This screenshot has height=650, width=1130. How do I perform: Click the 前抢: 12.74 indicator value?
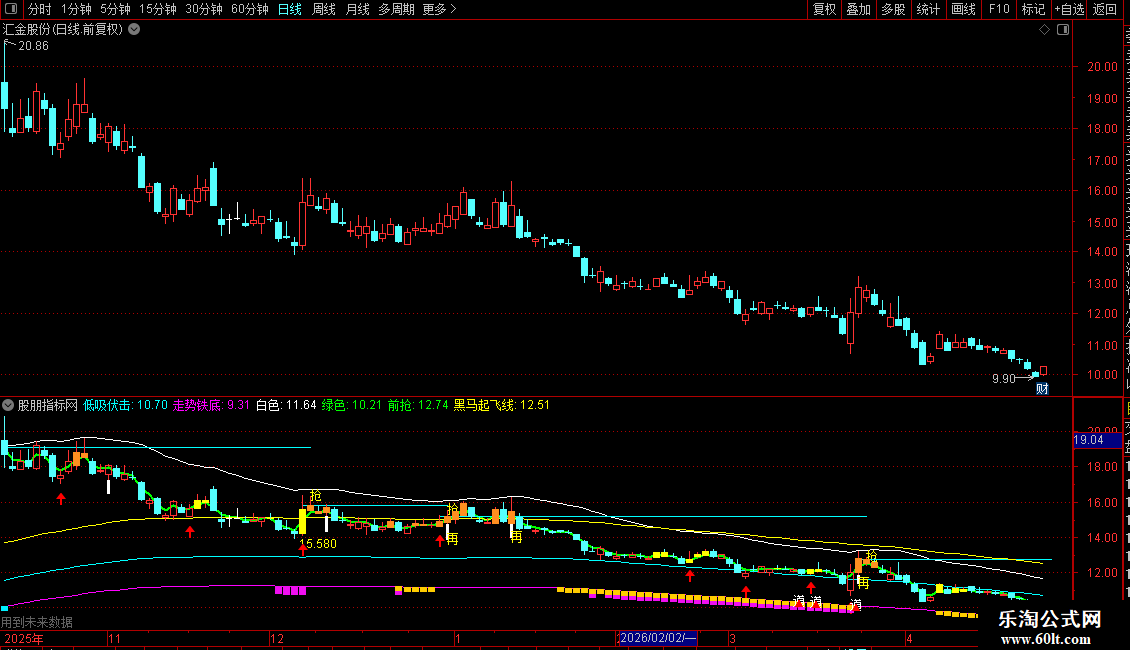[x=418, y=405]
